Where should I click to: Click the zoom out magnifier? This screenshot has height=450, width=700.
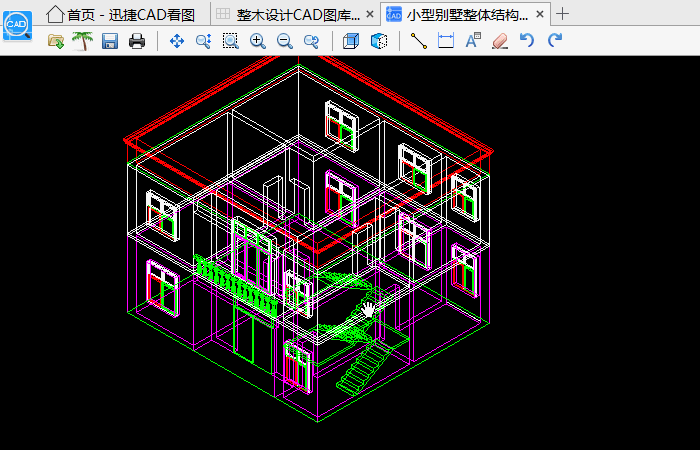(285, 41)
